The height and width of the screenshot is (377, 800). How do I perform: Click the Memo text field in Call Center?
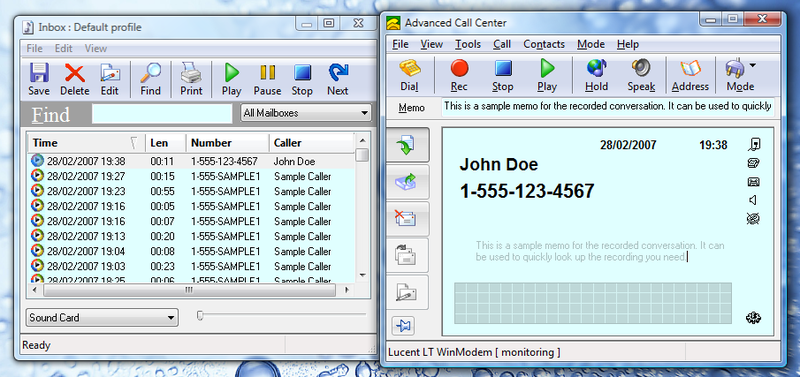pyautogui.click(x=608, y=107)
